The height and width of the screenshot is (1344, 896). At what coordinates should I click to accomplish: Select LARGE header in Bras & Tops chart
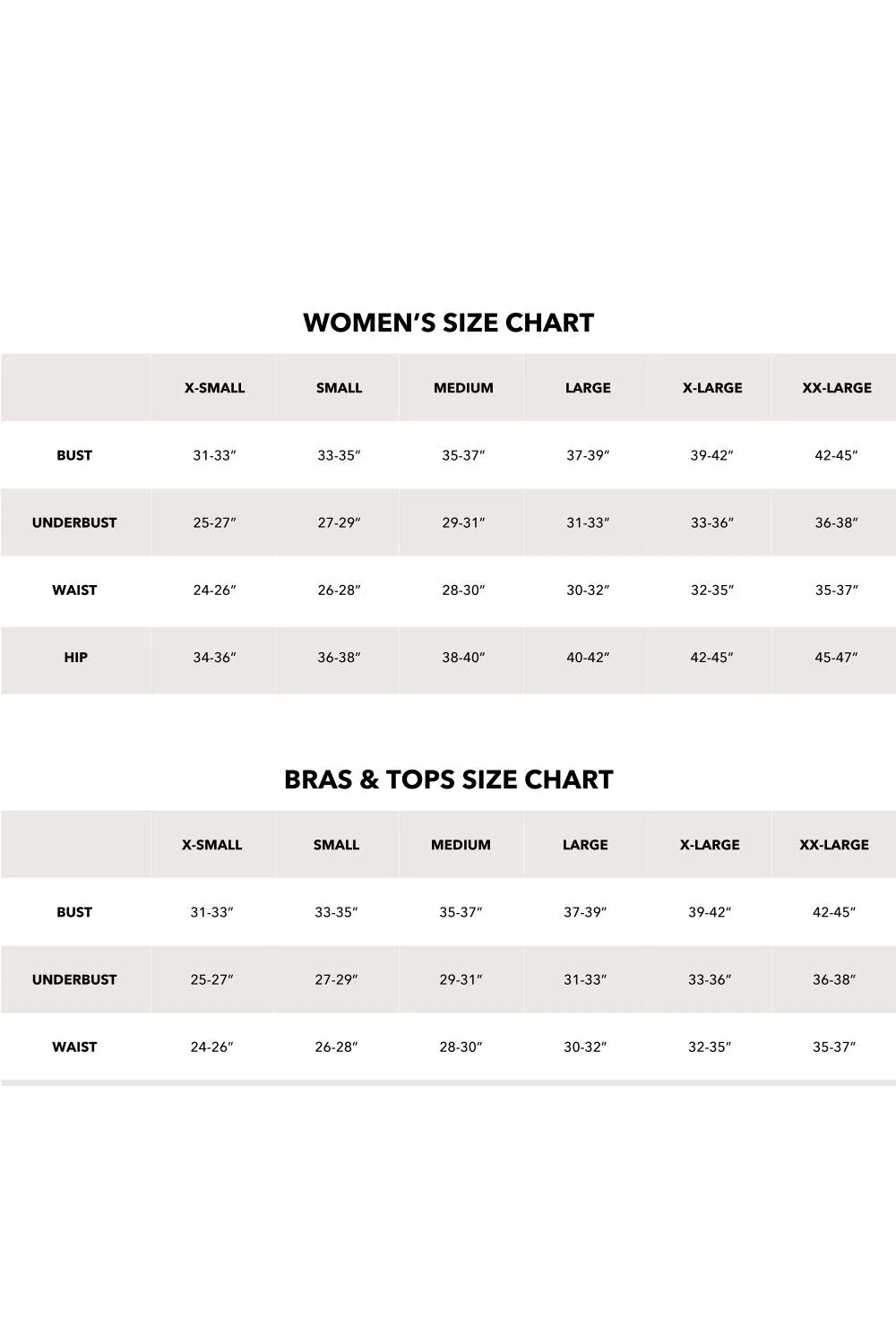(x=585, y=845)
